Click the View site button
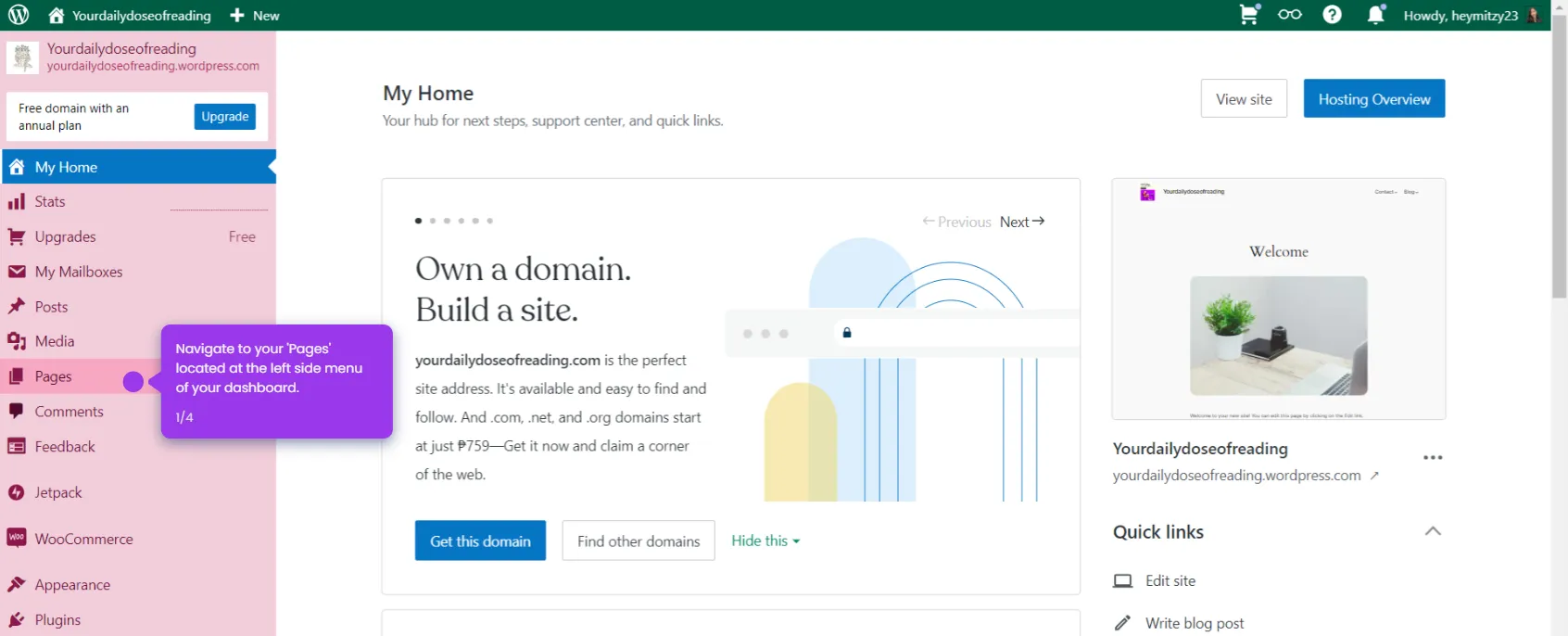 pyautogui.click(x=1244, y=99)
